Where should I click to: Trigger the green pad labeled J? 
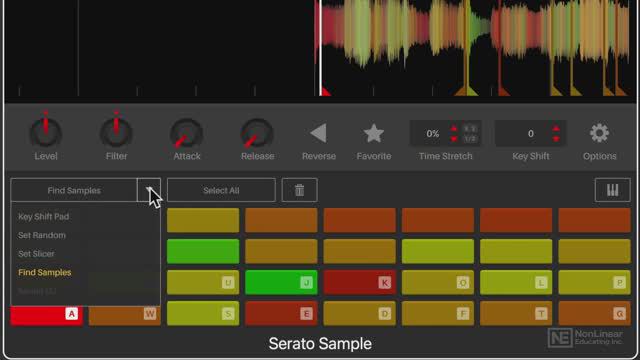click(281, 282)
